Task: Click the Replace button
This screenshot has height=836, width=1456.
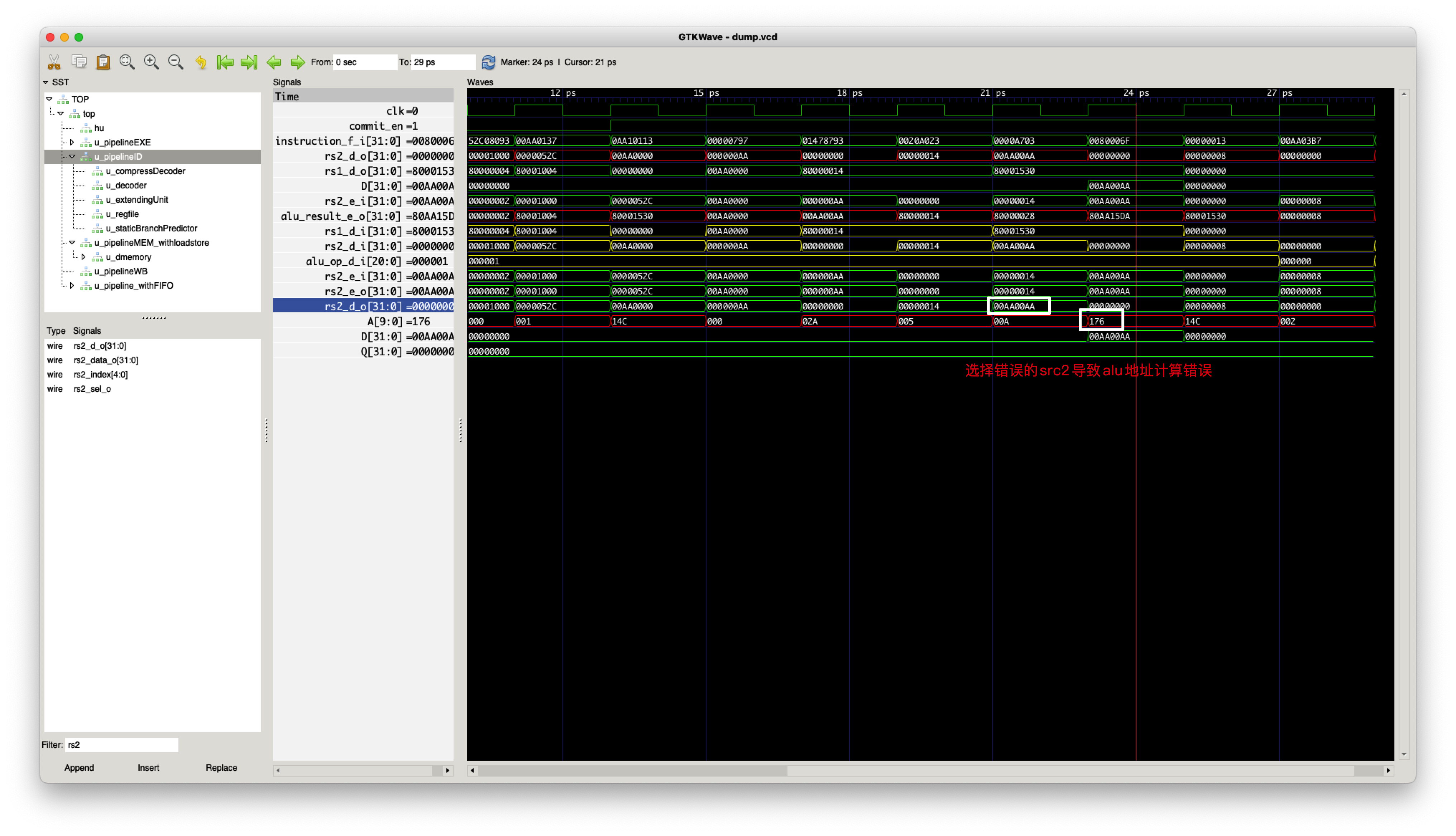Action: (x=221, y=768)
